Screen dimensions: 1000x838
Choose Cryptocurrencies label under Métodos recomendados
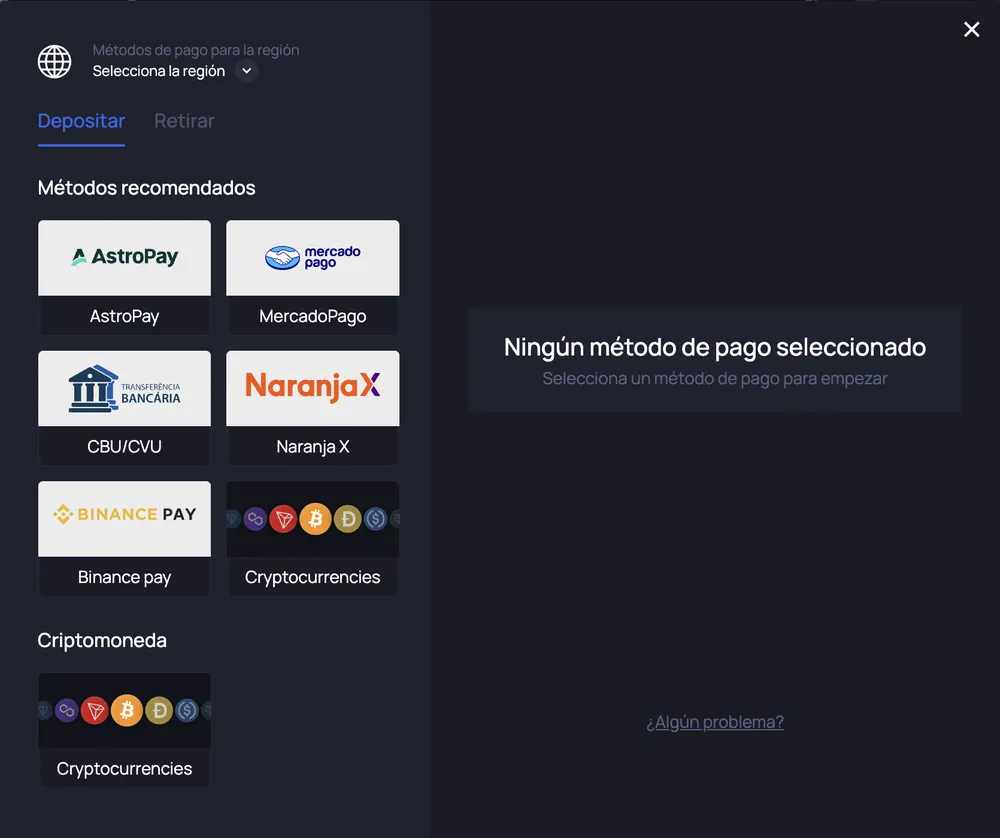(x=312, y=577)
